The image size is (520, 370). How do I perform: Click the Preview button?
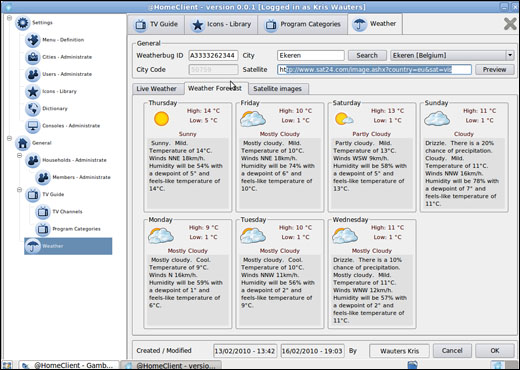coord(494,70)
